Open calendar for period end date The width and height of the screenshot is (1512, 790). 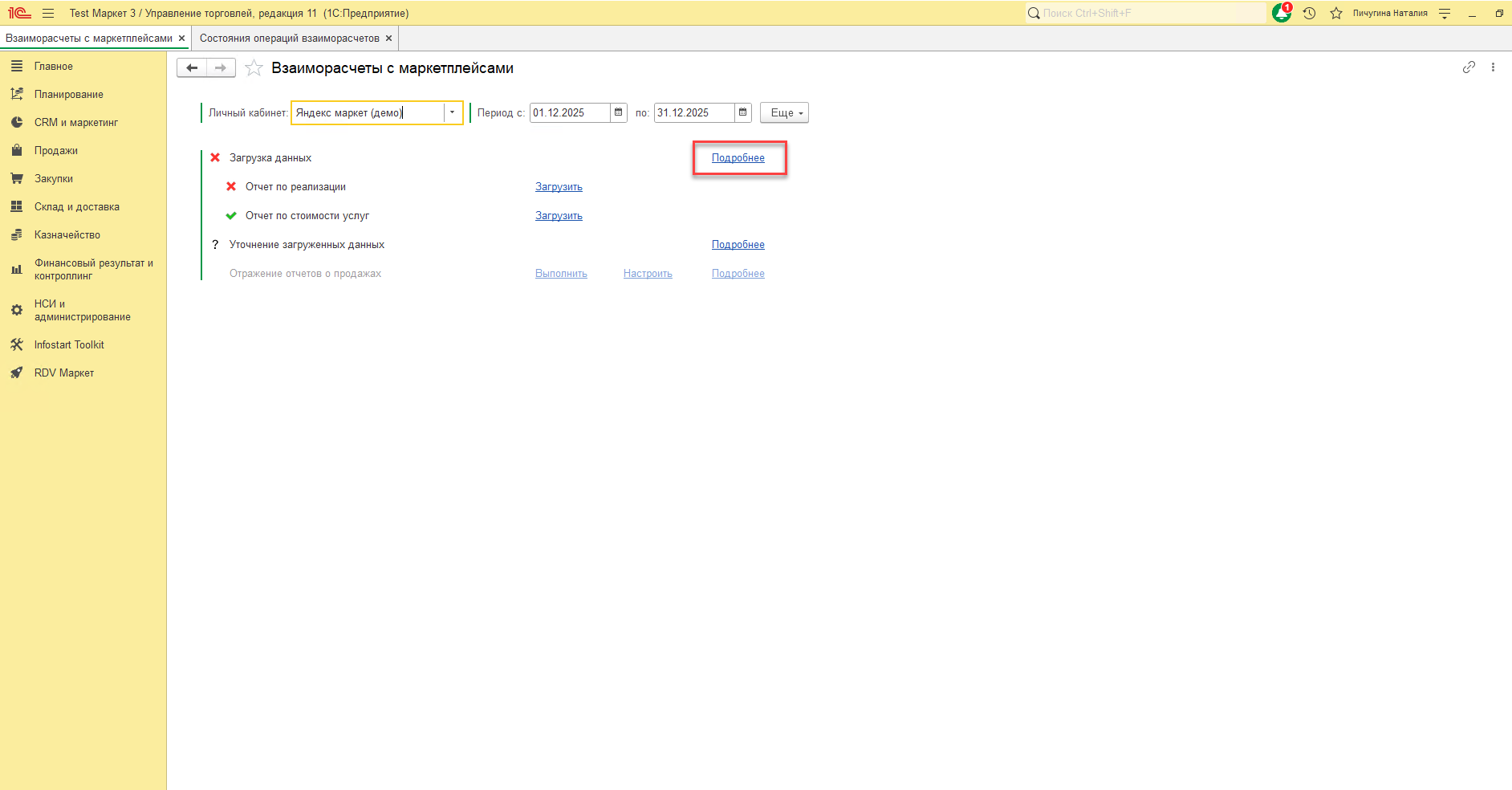point(742,113)
